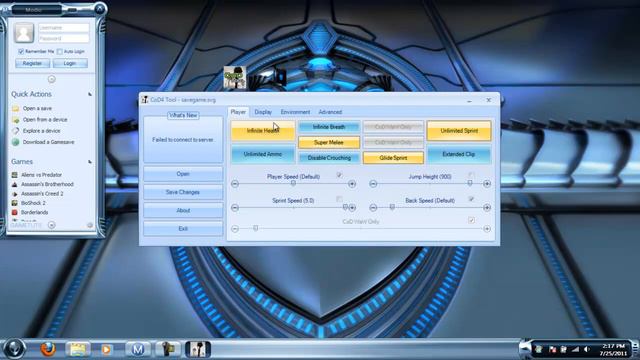The image size is (640, 360).
Task: Click the BioShock 2 game icon
Action: coord(15,203)
